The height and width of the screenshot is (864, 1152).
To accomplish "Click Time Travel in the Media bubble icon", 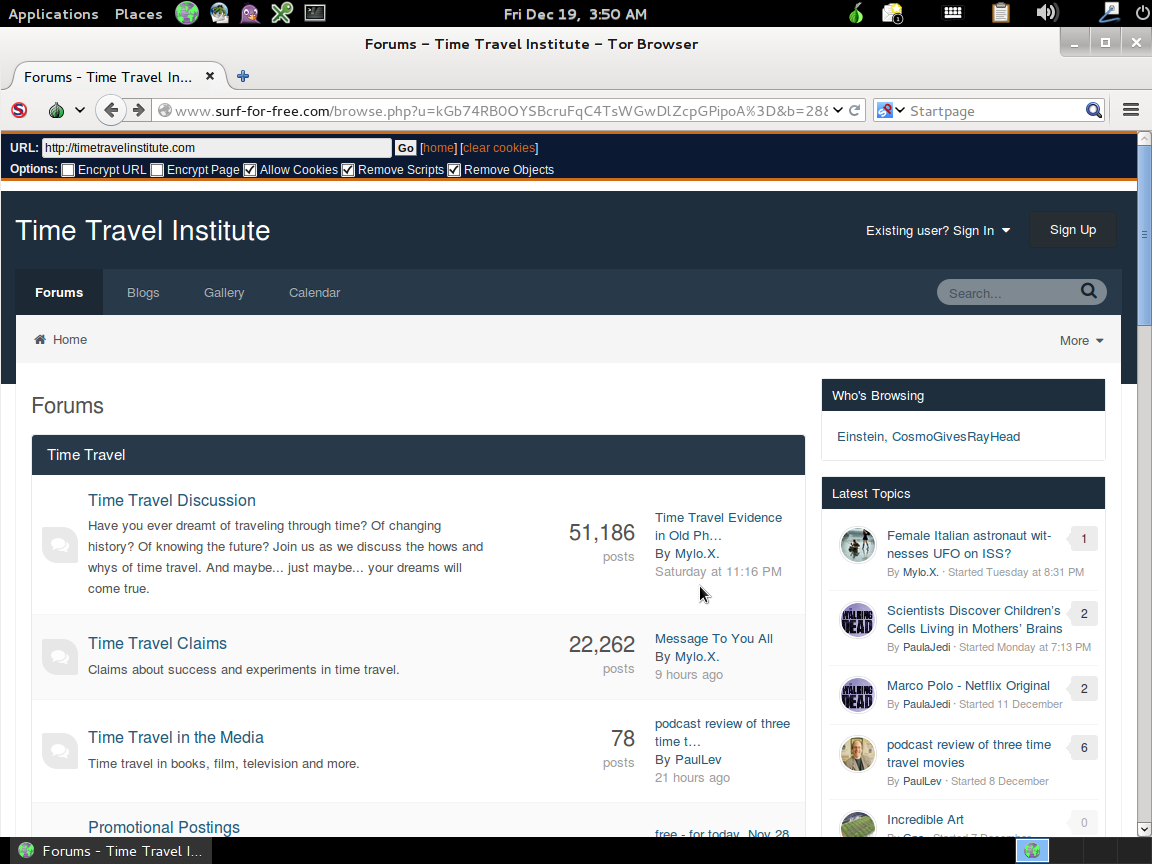I will coord(60,751).
